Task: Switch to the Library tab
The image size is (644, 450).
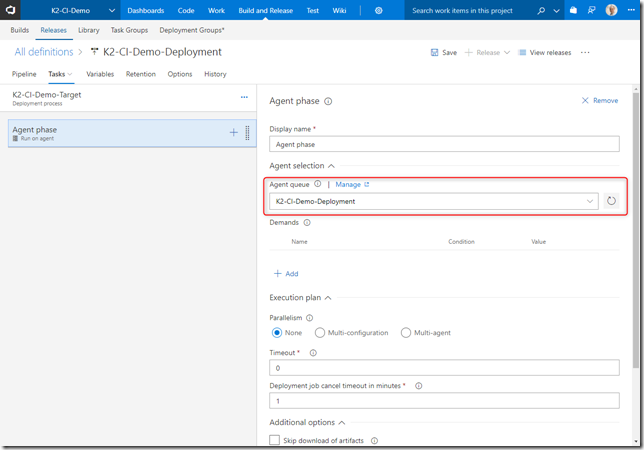Action: point(89,30)
